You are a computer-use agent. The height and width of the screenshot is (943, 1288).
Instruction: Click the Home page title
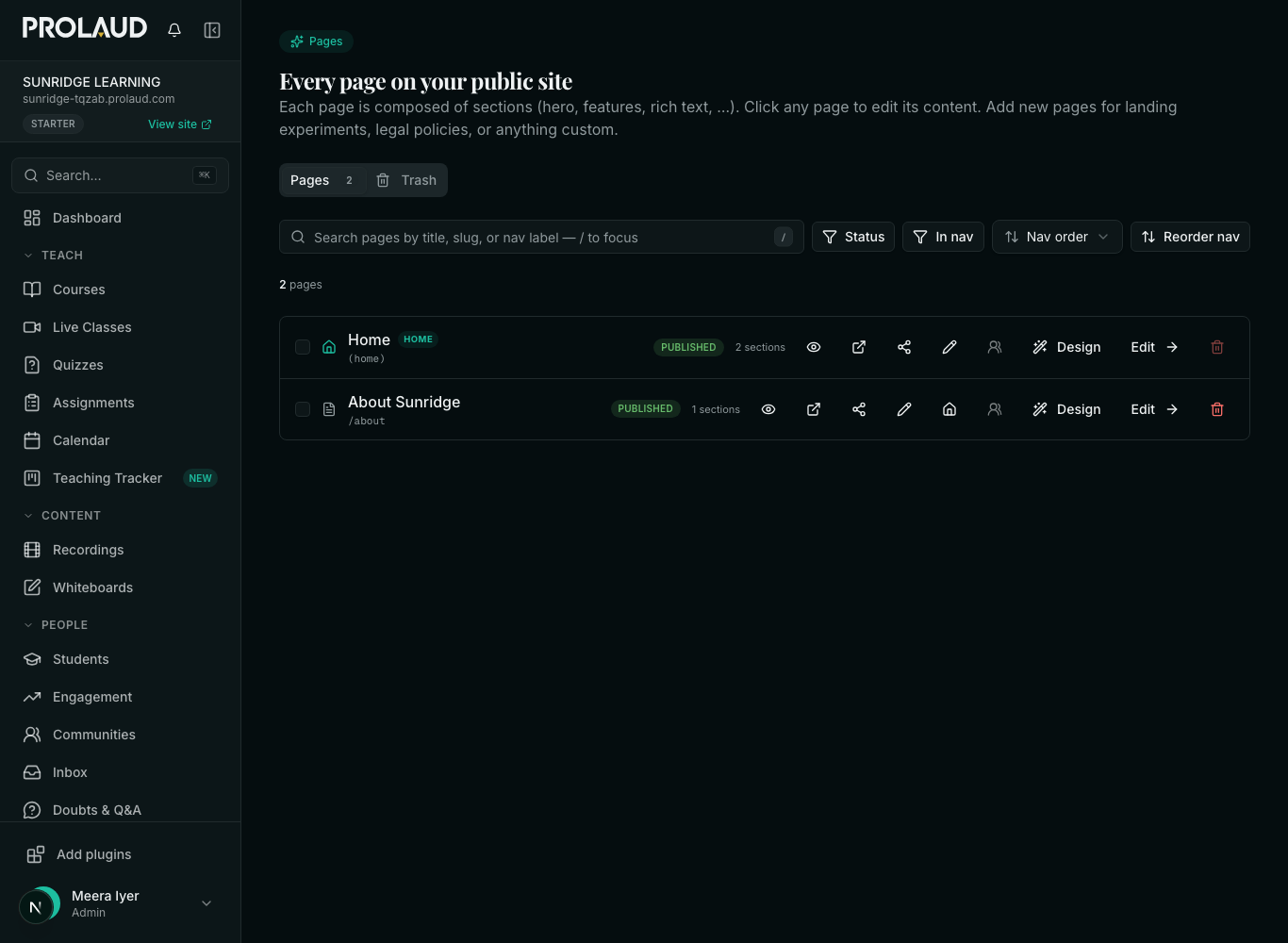(x=369, y=339)
